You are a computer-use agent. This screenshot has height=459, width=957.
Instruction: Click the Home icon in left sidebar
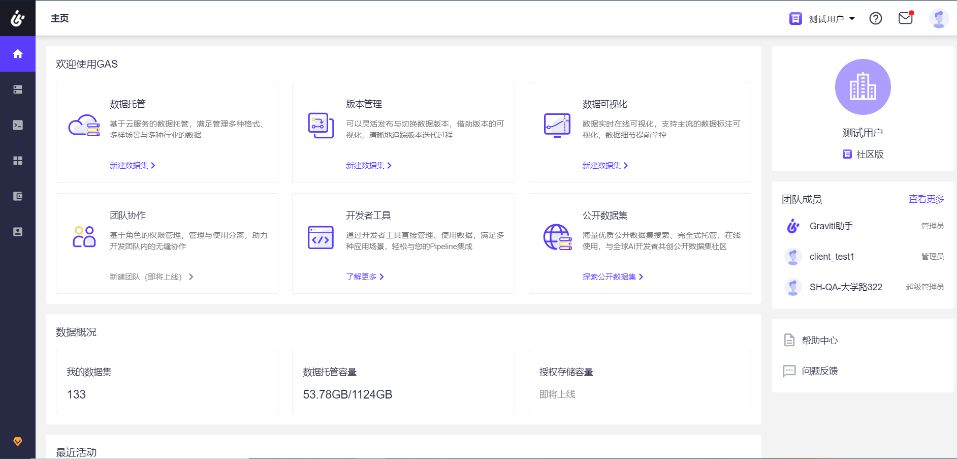click(x=17, y=54)
